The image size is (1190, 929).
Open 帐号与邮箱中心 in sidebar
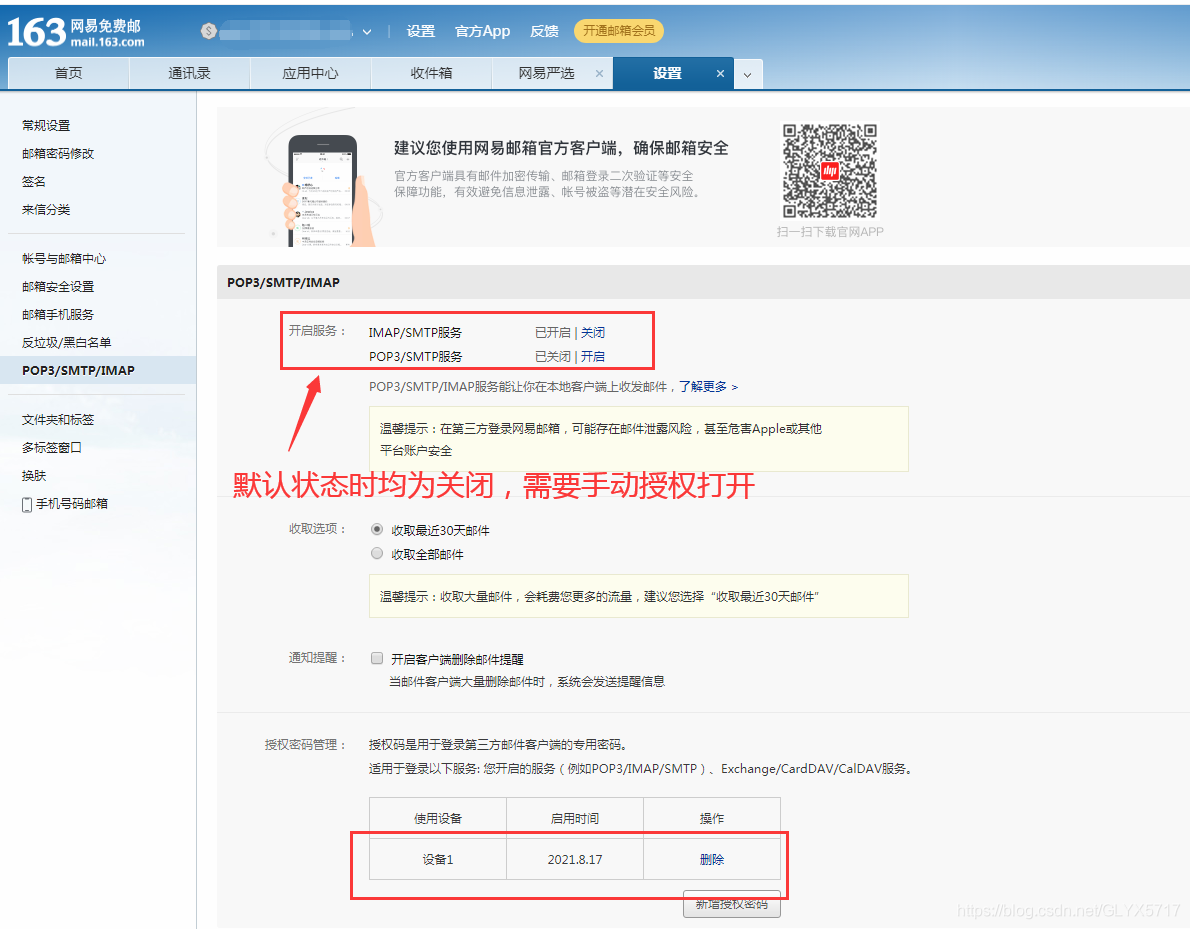(x=65, y=259)
